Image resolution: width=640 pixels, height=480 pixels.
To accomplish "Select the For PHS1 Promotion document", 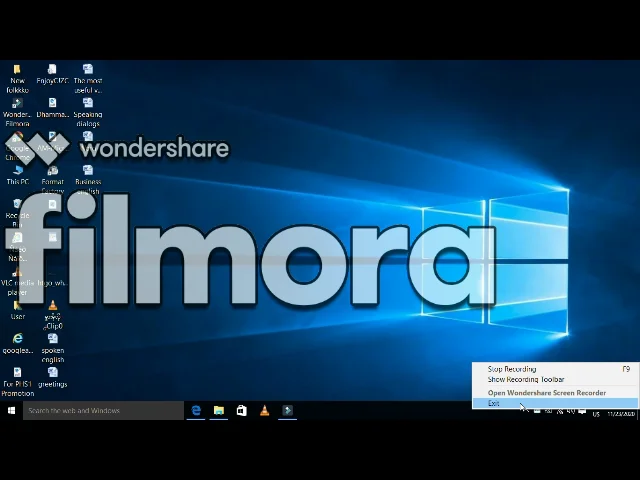I will click(x=17, y=382).
